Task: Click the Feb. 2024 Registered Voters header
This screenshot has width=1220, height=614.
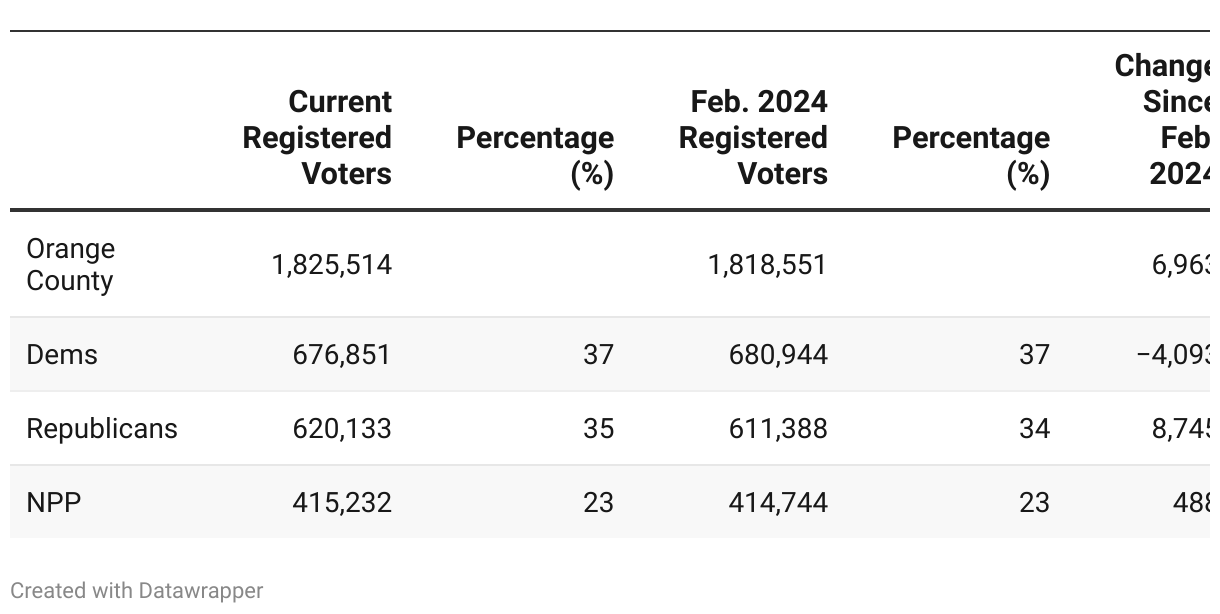Action: 753,138
